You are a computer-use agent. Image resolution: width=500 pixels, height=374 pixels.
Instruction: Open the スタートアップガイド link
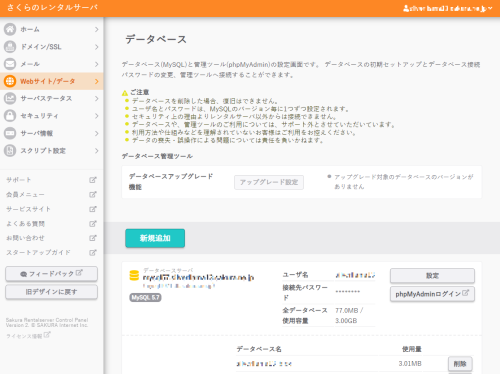coord(38,252)
